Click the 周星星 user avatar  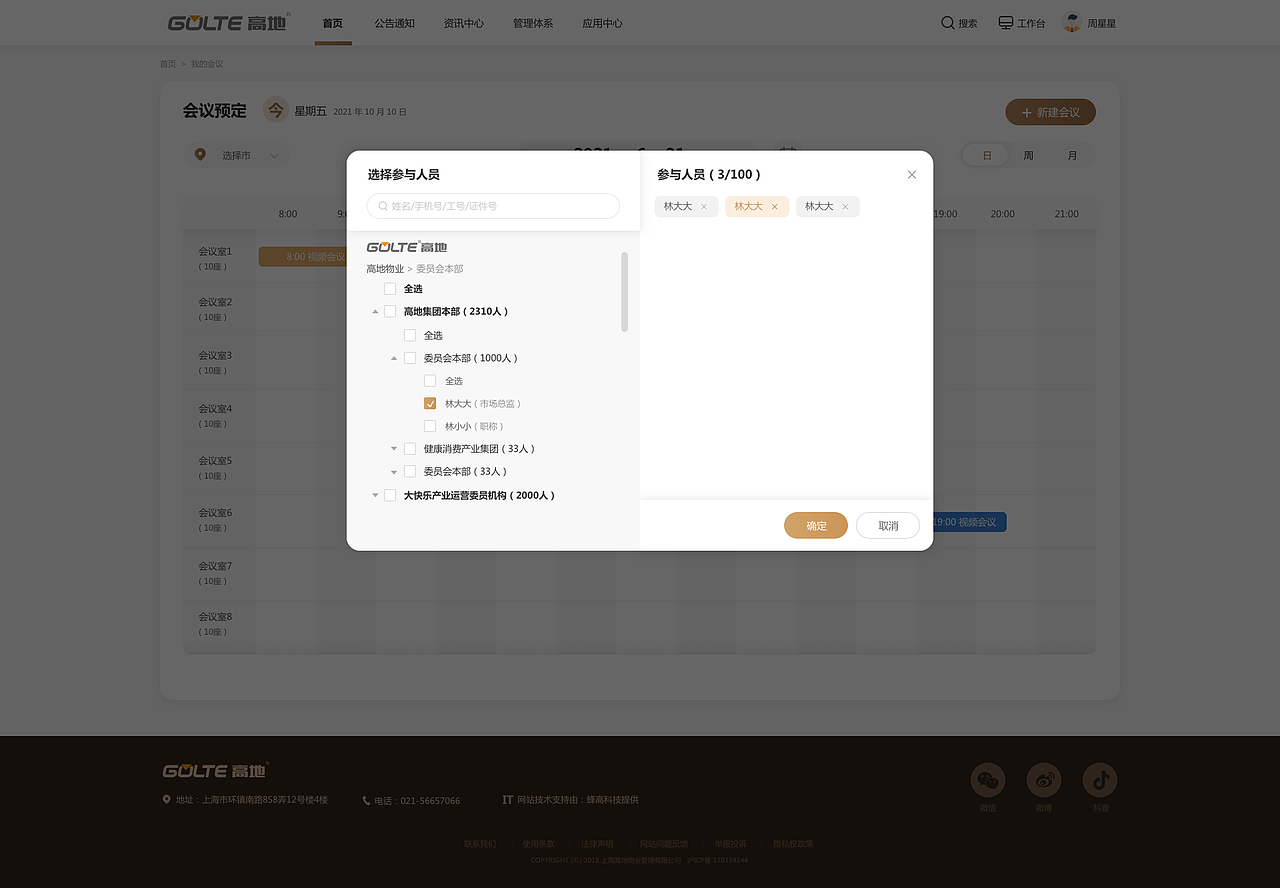(1072, 22)
